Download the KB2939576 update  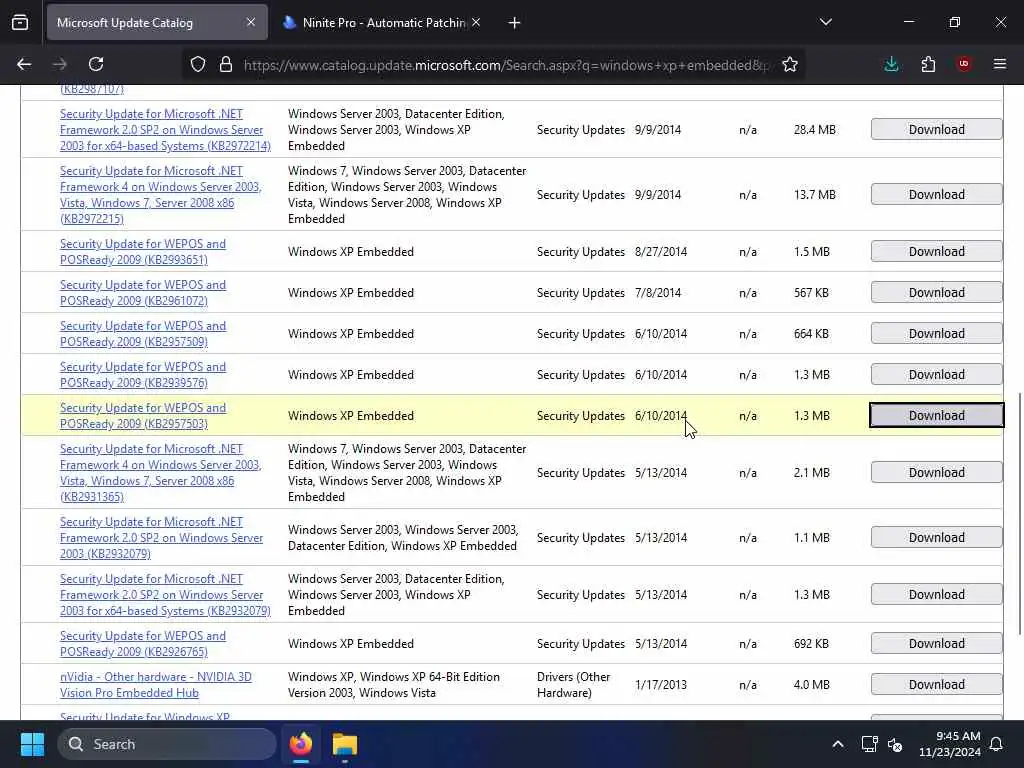[936, 375]
